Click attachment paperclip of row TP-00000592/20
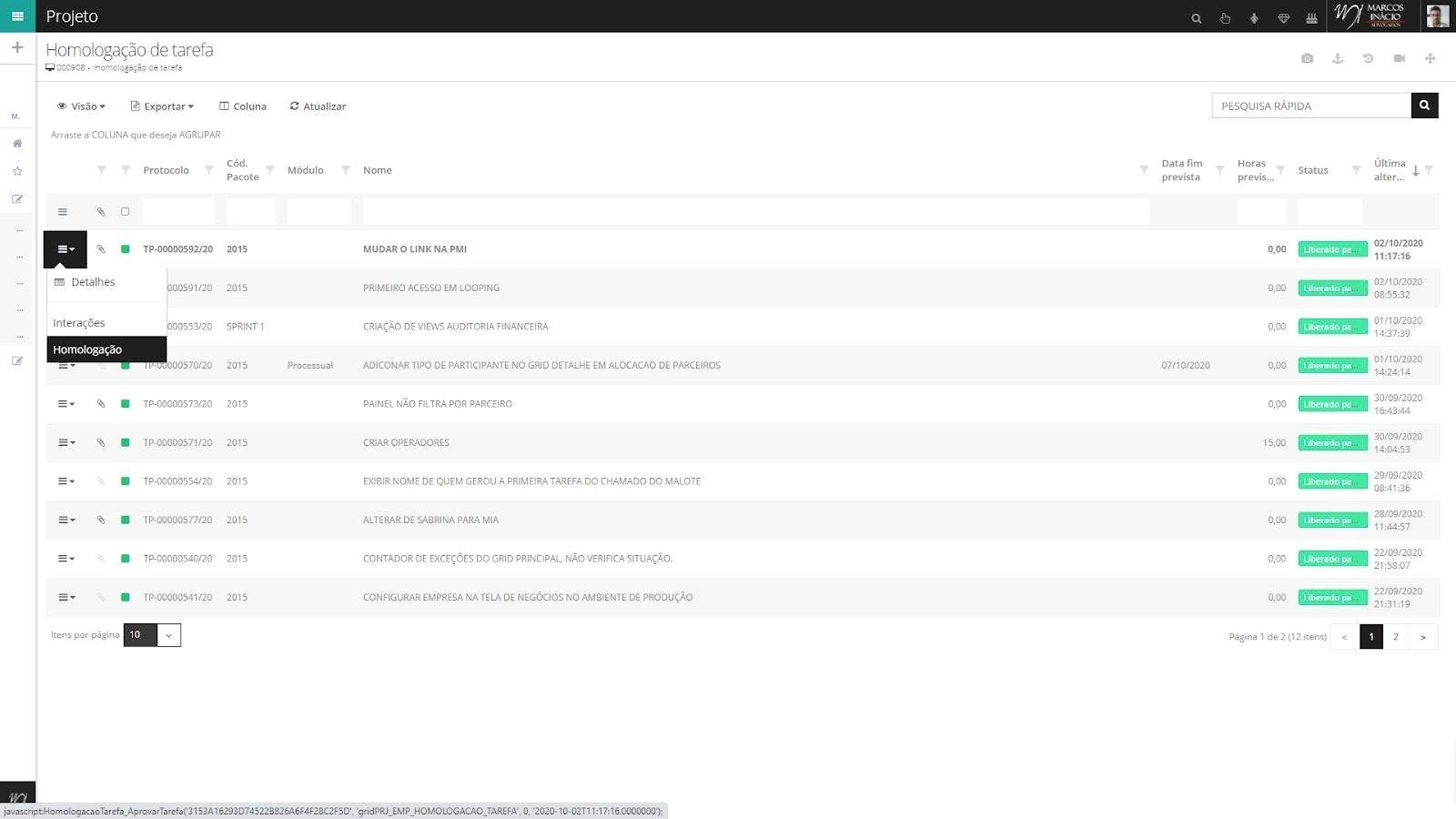The width and height of the screenshot is (1456, 819). [x=101, y=249]
